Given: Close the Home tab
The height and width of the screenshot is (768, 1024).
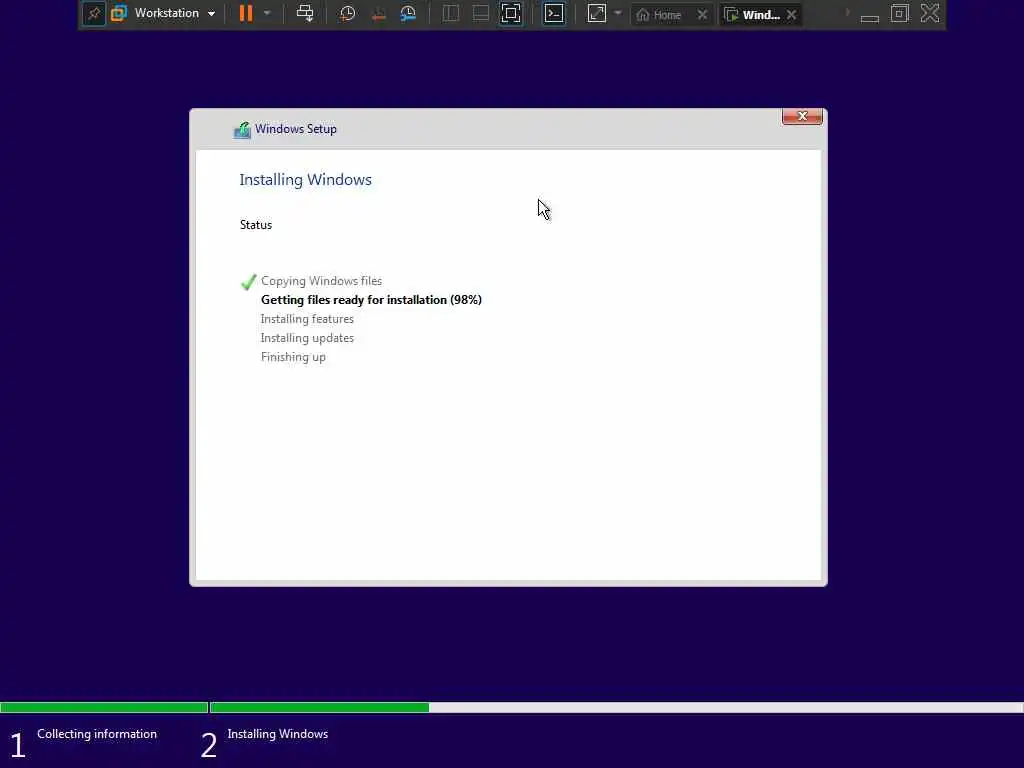Looking at the screenshot, I should pos(702,14).
